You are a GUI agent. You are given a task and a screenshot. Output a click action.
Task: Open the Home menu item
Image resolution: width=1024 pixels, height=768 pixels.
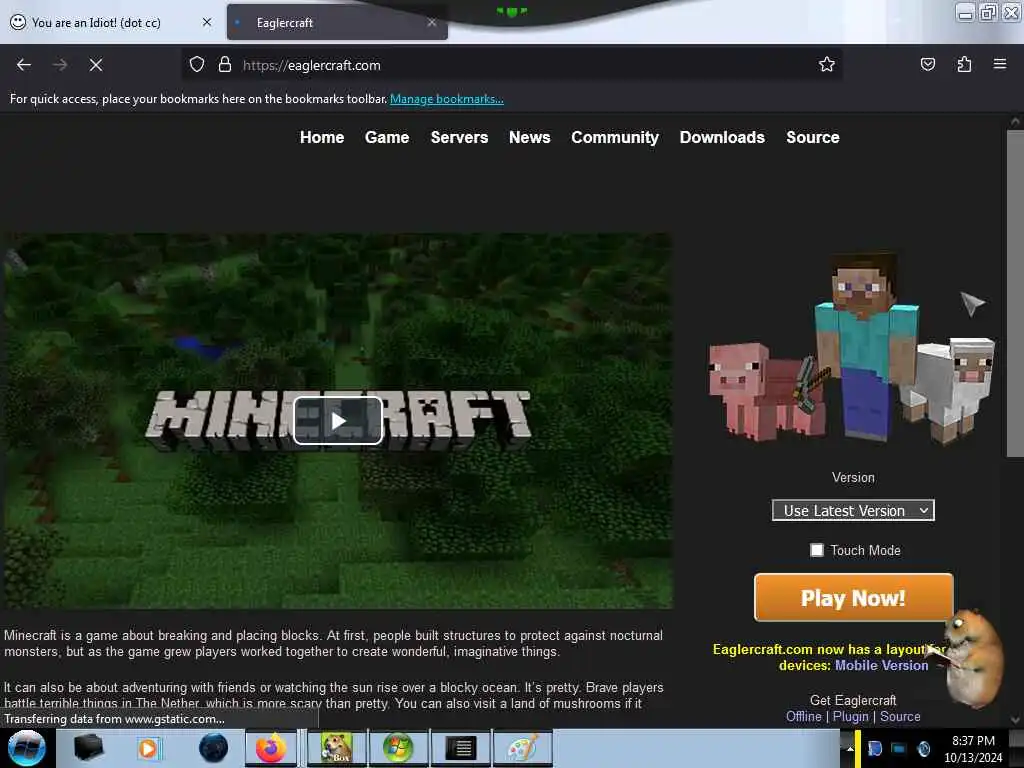point(322,137)
